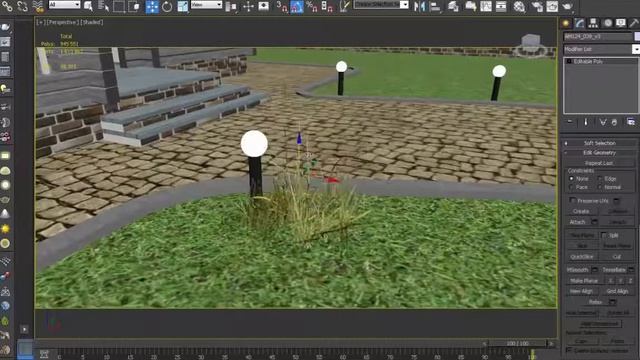The width and height of the screenshot is (640, 360).
Task: Open the Relax settings box
Action: (x=612, y=302)
